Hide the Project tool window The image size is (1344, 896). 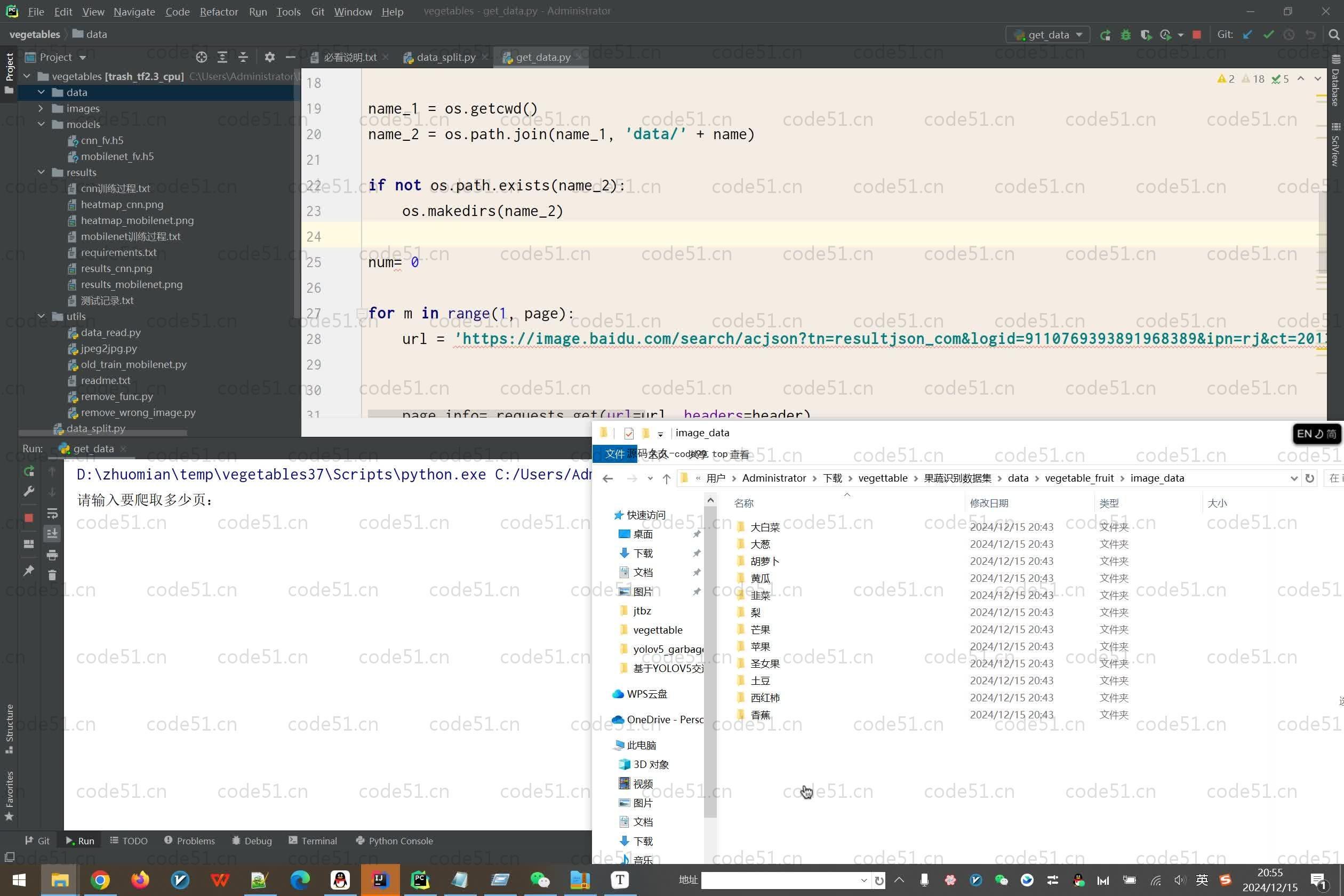click(x=290, y=57)
